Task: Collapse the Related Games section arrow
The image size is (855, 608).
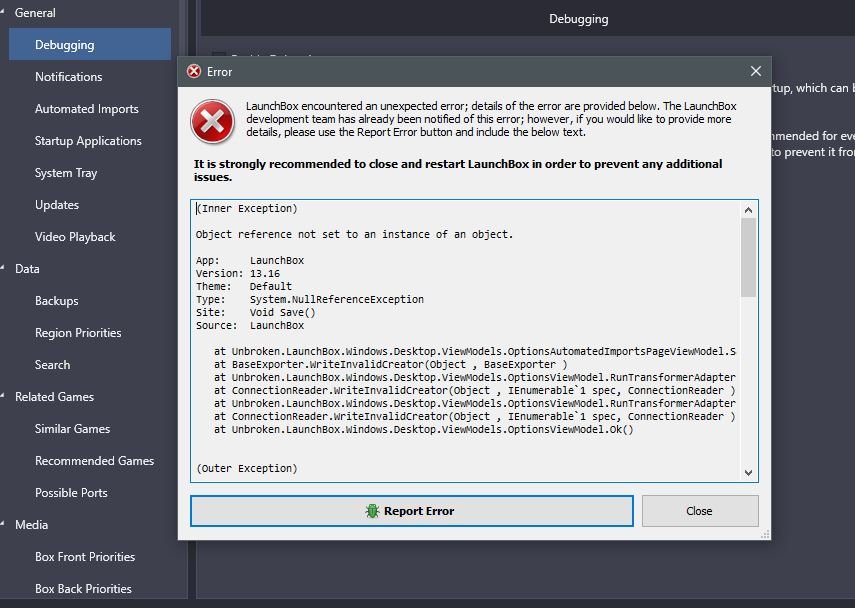Action: [3, 396]
